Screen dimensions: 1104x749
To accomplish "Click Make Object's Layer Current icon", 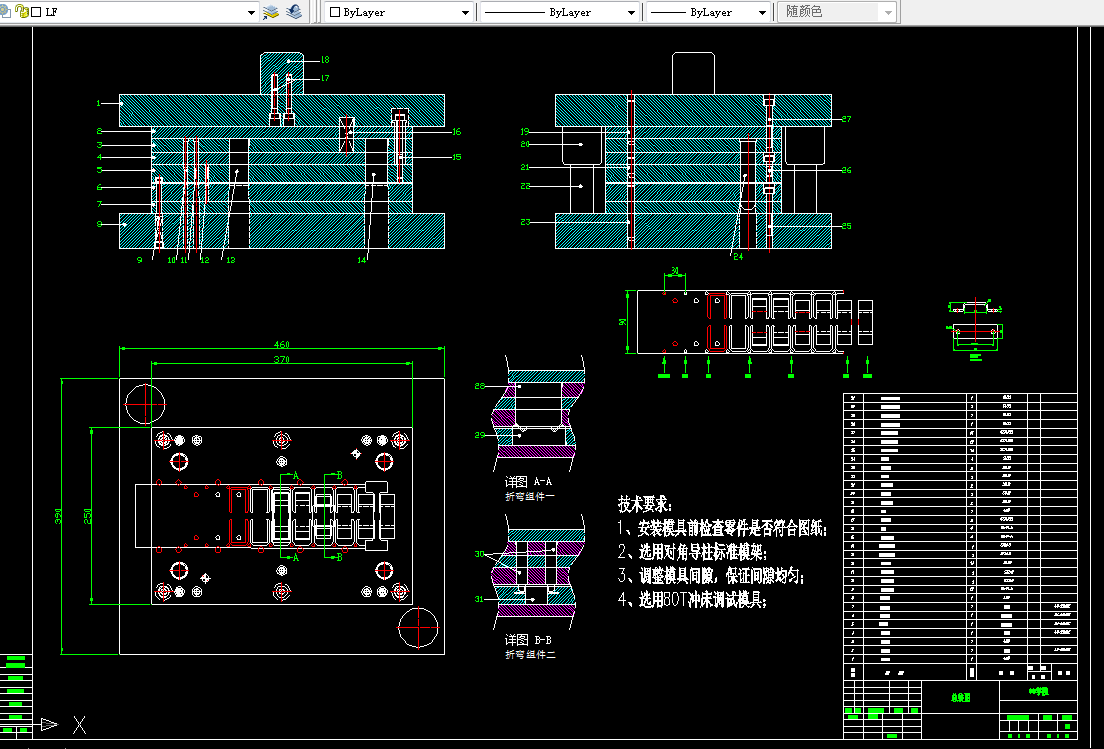I will click(x=271, y=12).
